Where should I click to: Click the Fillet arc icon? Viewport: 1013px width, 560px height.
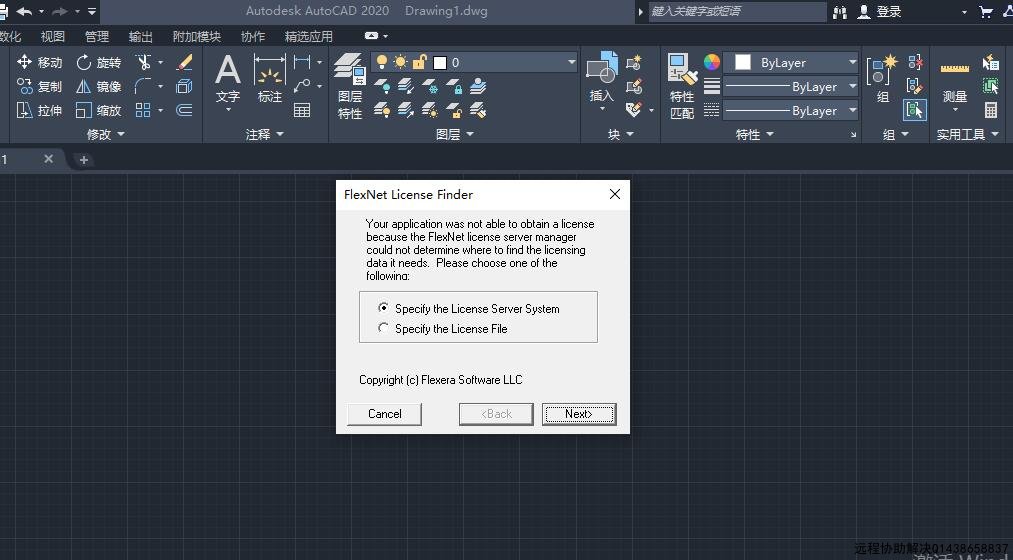coord(143,86)
